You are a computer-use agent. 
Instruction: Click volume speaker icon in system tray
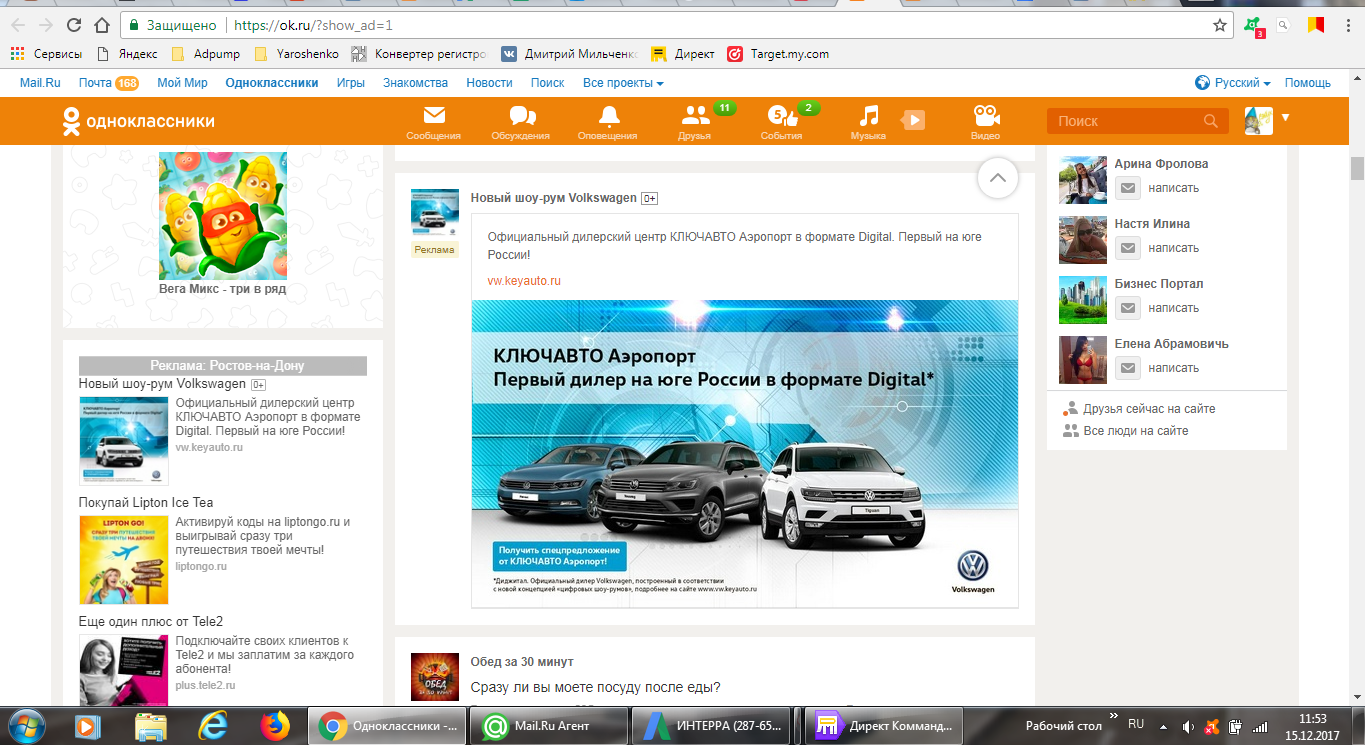(1188, 726)
